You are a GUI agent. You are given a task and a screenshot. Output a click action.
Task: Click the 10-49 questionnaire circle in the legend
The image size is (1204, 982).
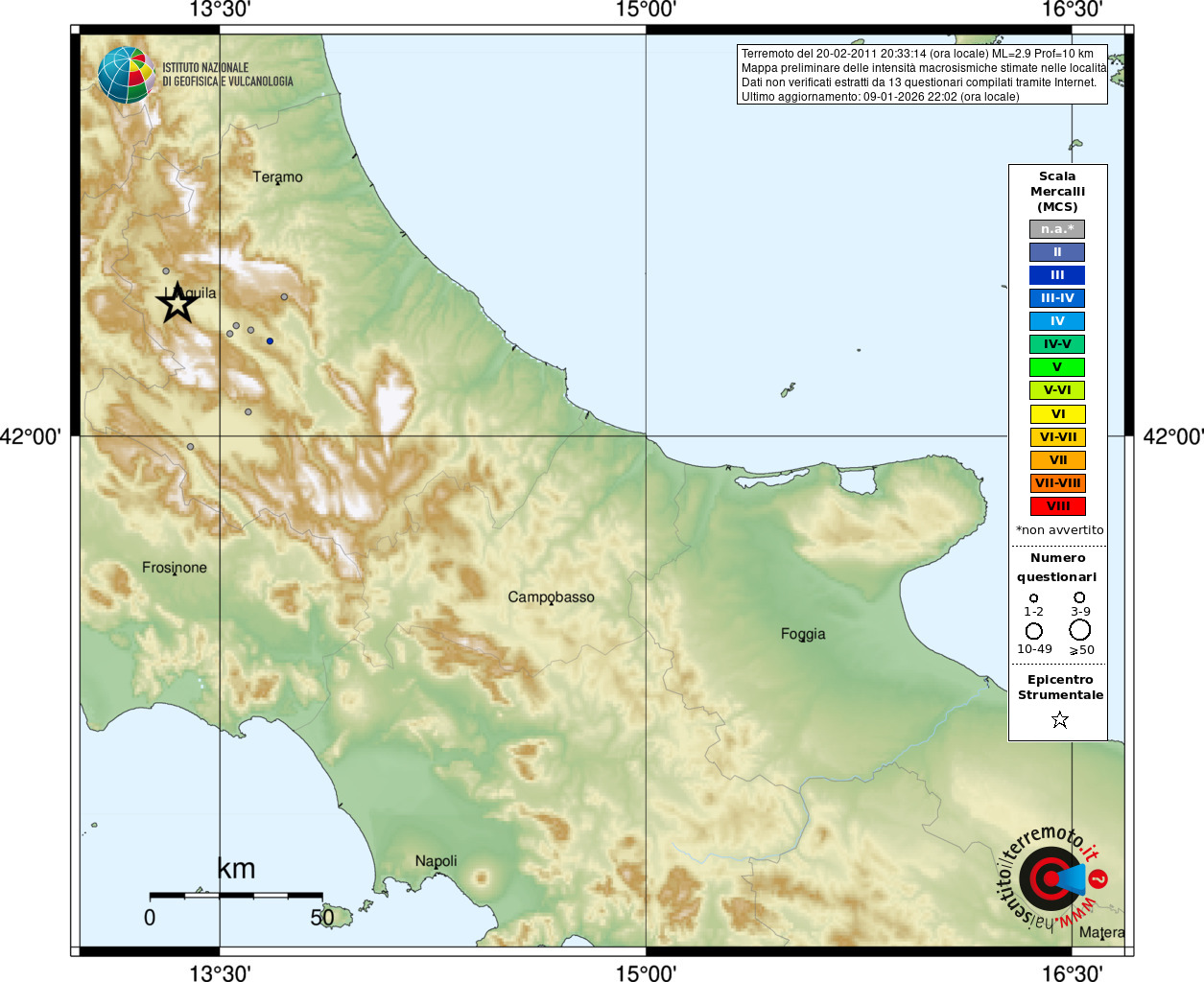[1033, 631]
